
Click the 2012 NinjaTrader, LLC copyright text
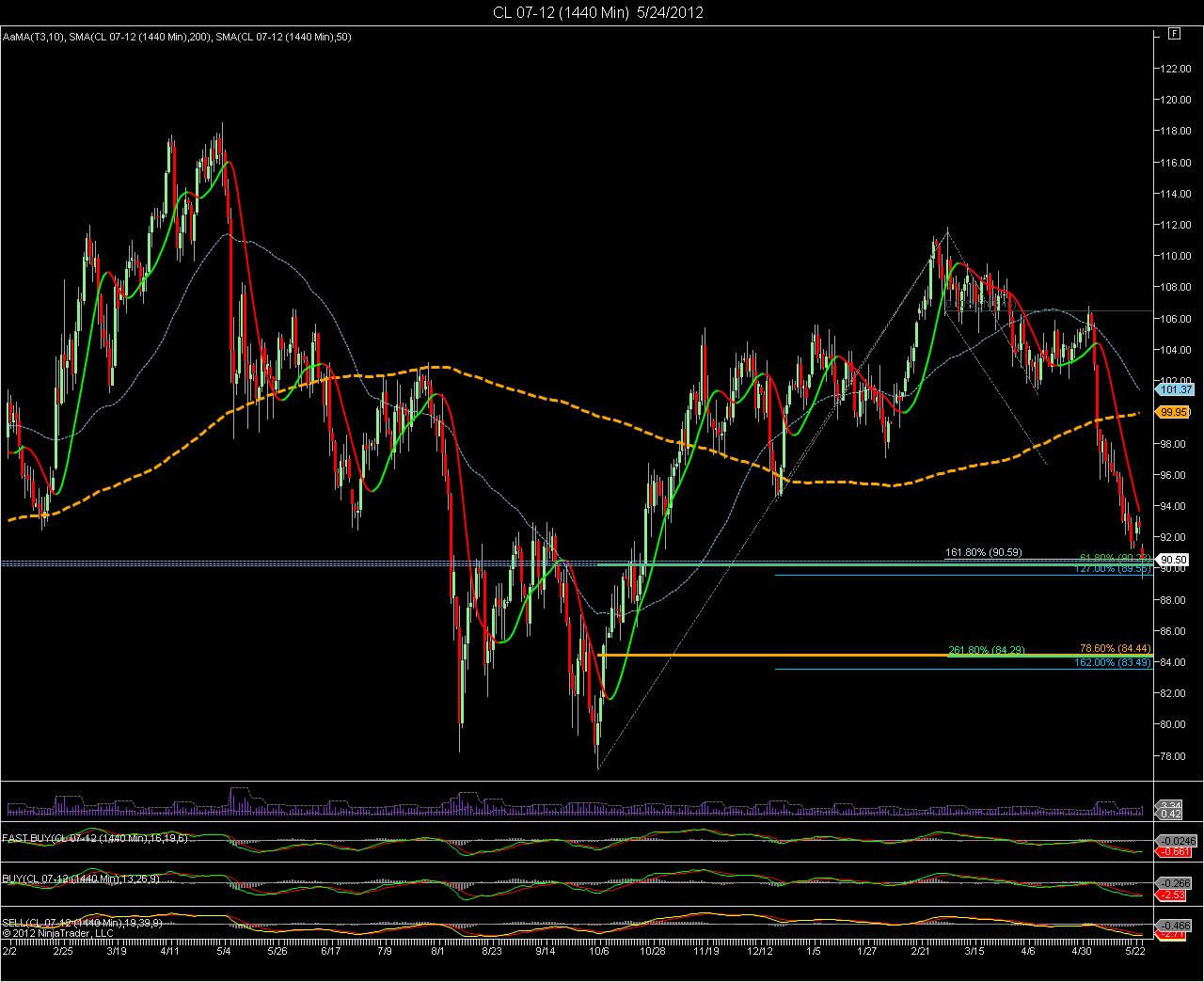[56, 934]
